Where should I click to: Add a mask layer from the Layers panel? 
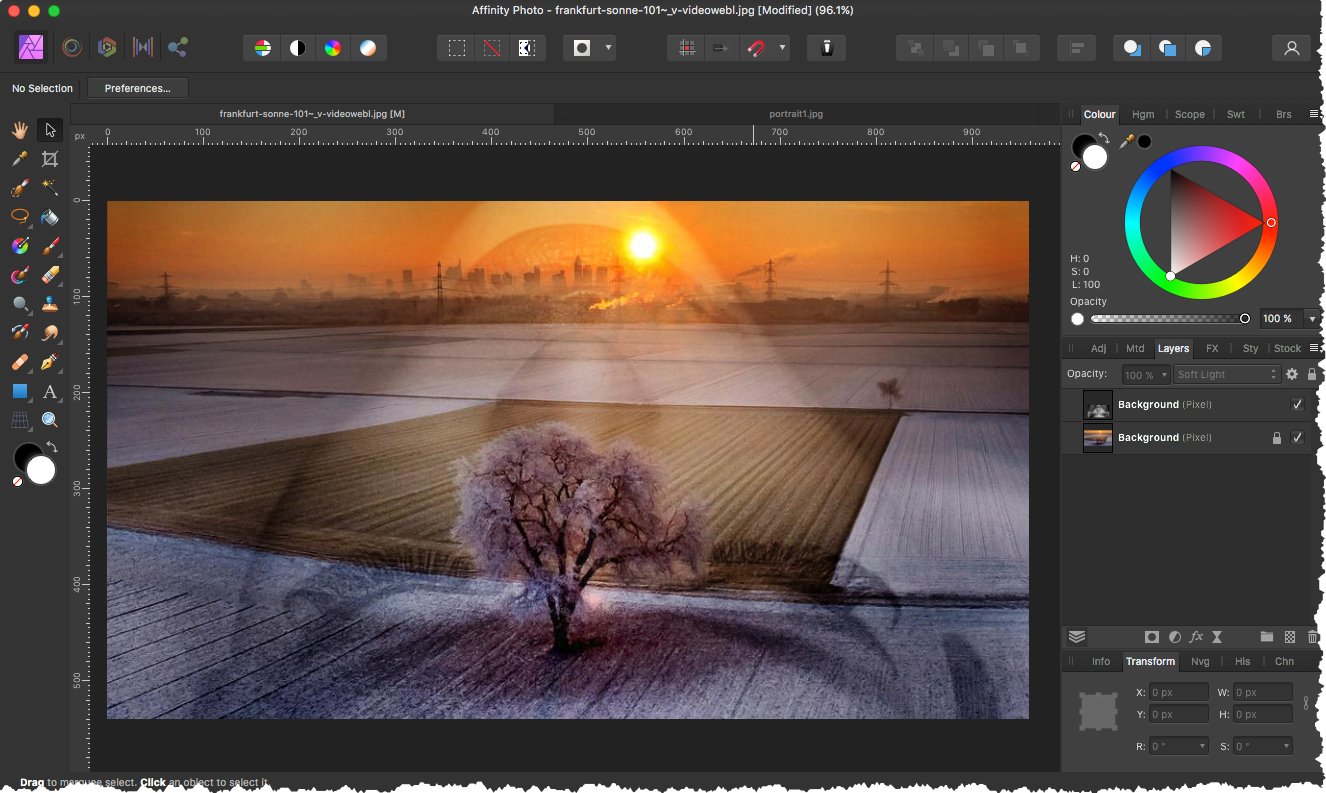coord(1151,637)
